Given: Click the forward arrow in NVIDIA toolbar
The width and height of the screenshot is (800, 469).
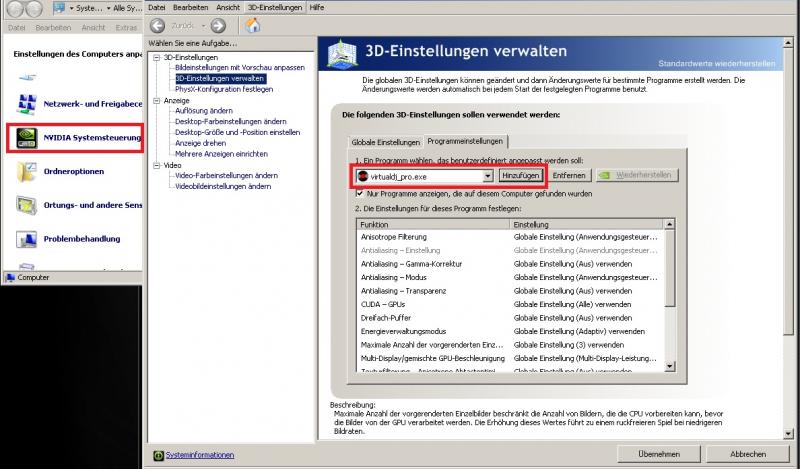Looking at the screenshot, I should point(218,26).
